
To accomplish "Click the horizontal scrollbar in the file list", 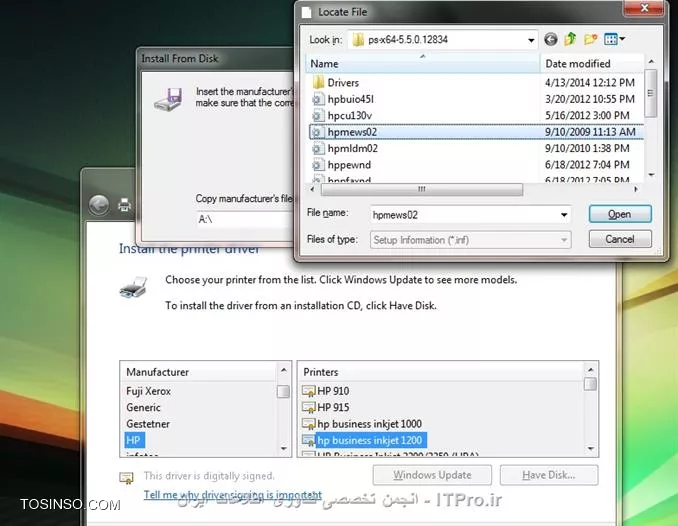I will coord(422,189).
